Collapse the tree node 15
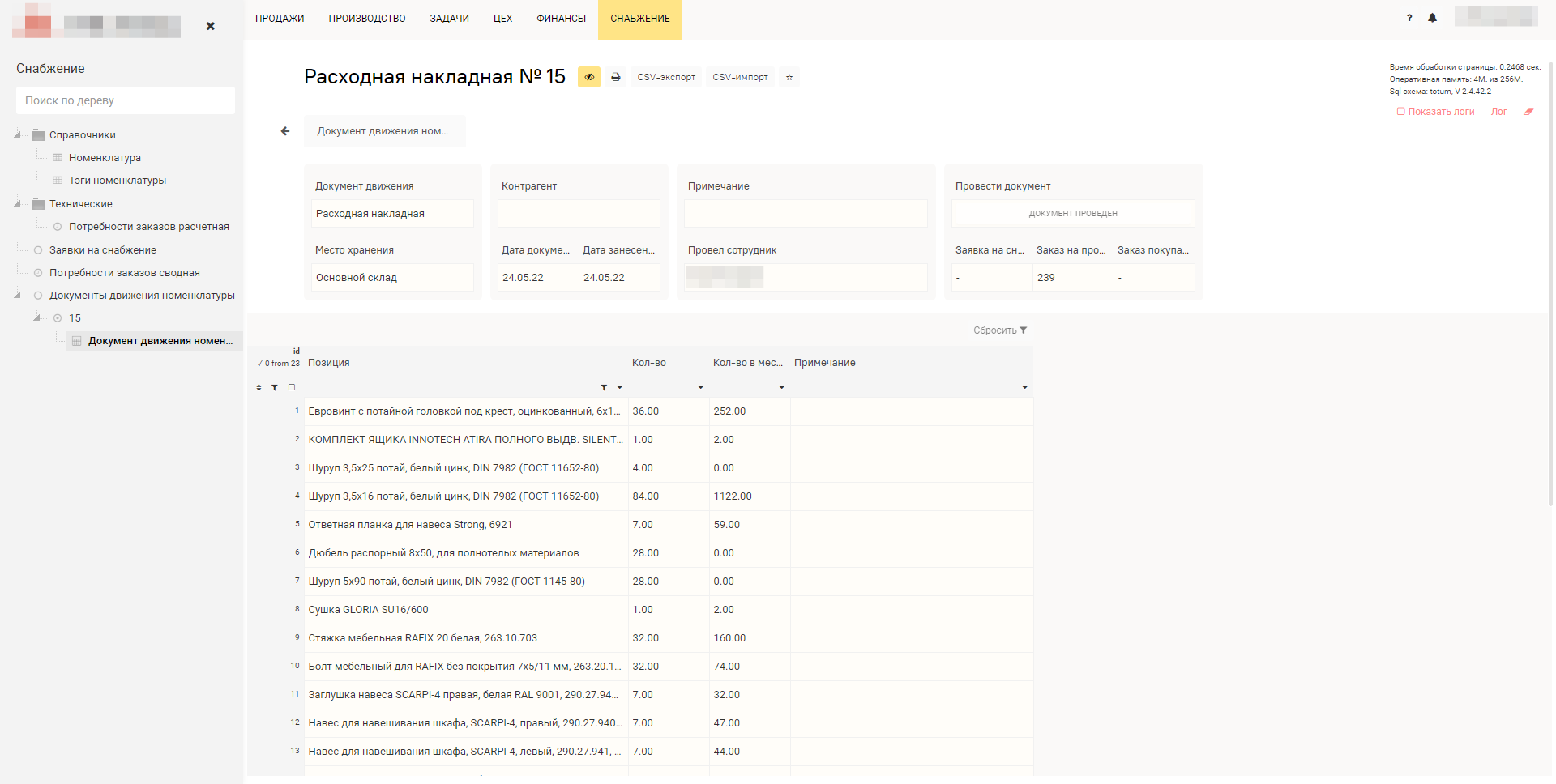1556x784 pixels. click(x=37, y=318)
